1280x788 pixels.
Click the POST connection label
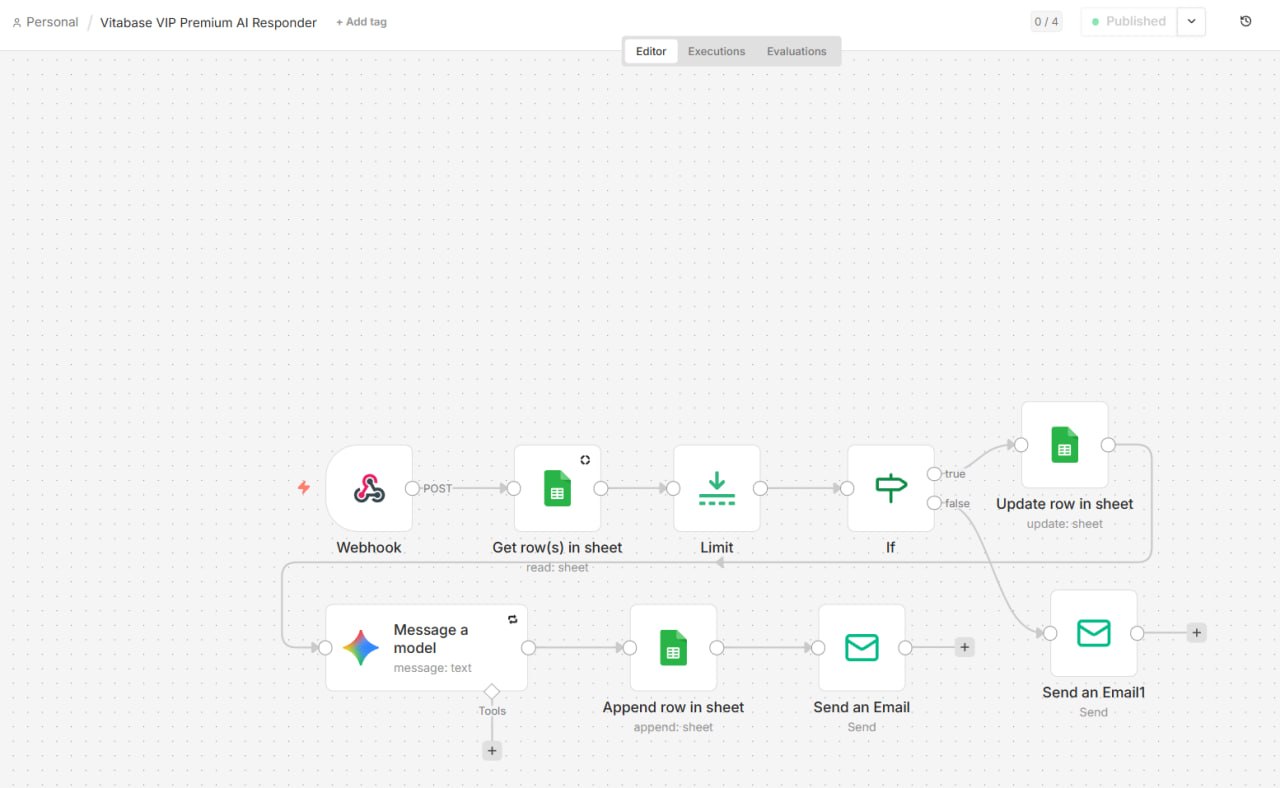click(x=437, y=489)
